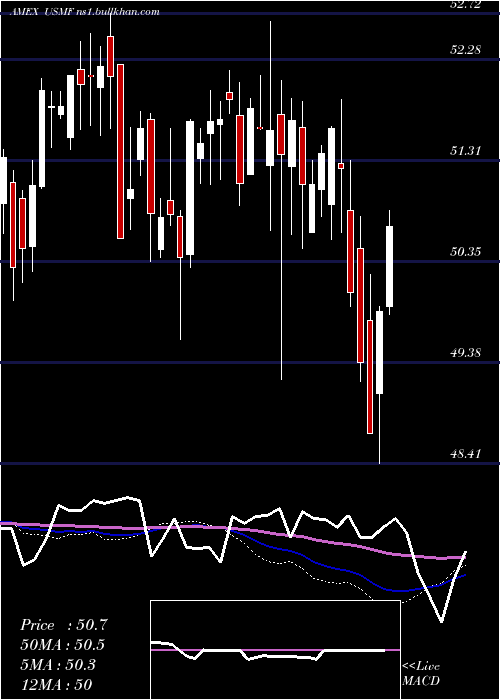500x700 pixels.
Task: Click the AMEX USMF chart title text
Action: tap(85, 12)
